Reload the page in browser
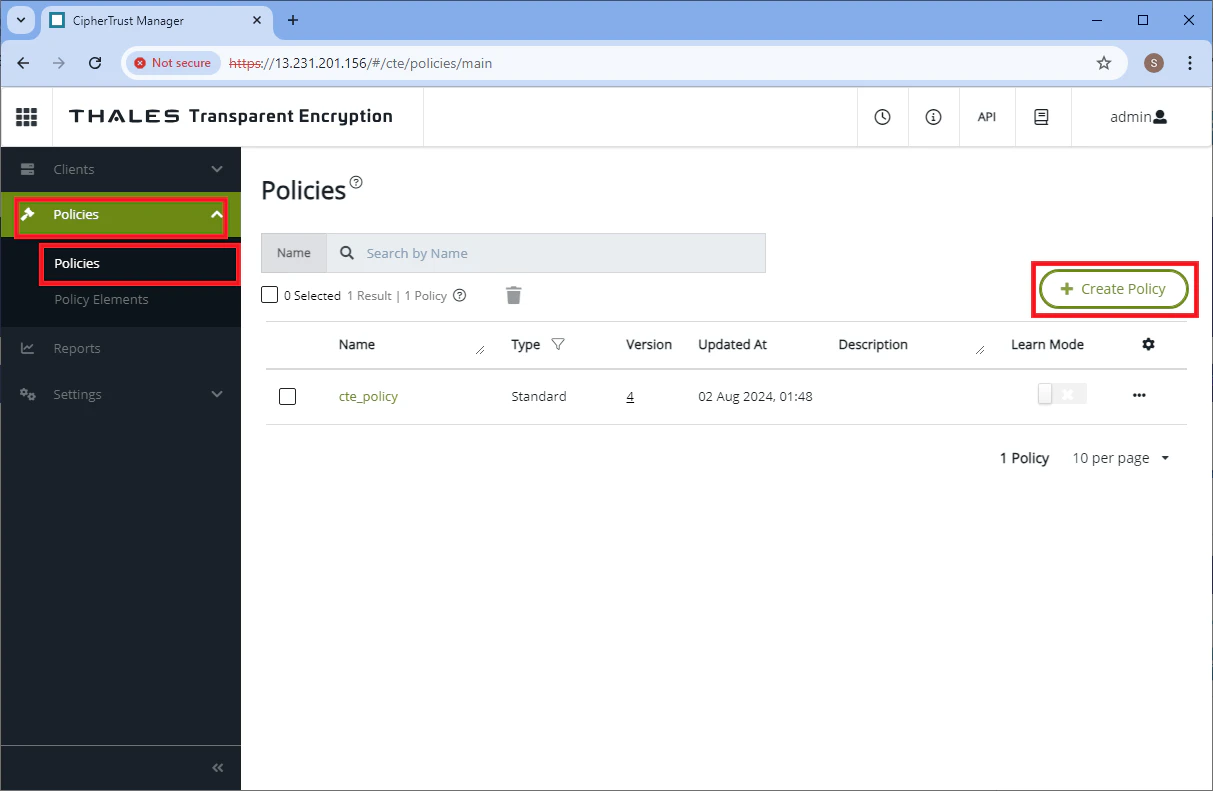 point(95,63)
